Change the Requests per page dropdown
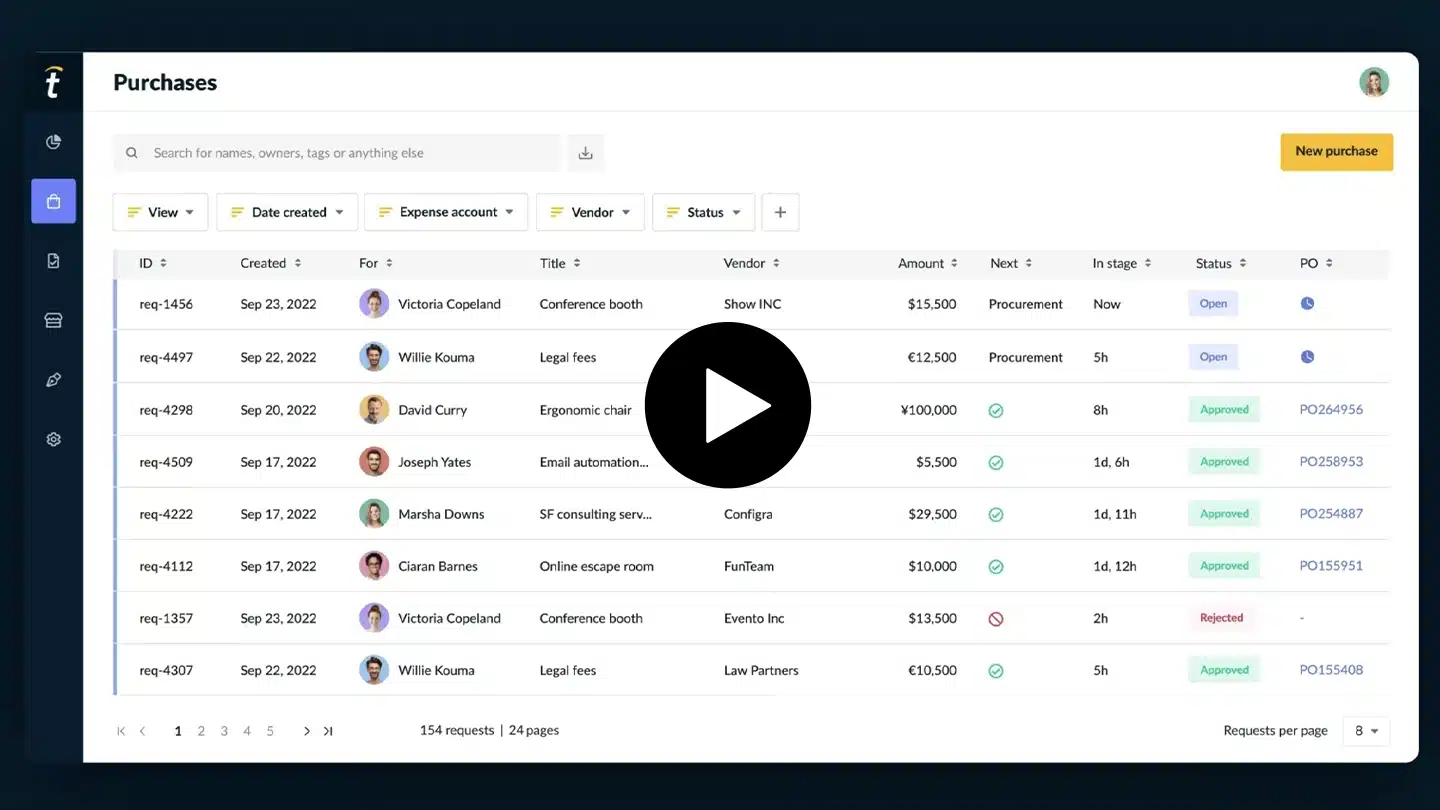The image size is (1440, 810). coord(1366,731)
